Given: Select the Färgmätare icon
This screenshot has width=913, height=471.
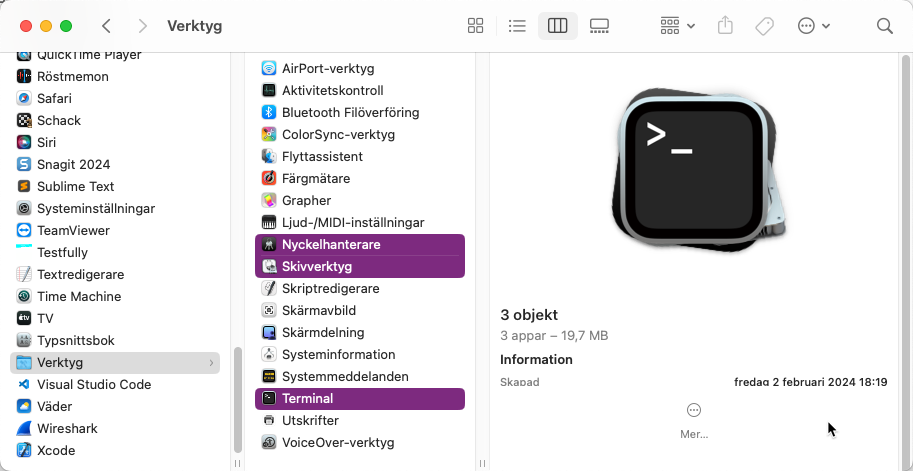Looking at the screenshot, I should (x=268, y=179).
